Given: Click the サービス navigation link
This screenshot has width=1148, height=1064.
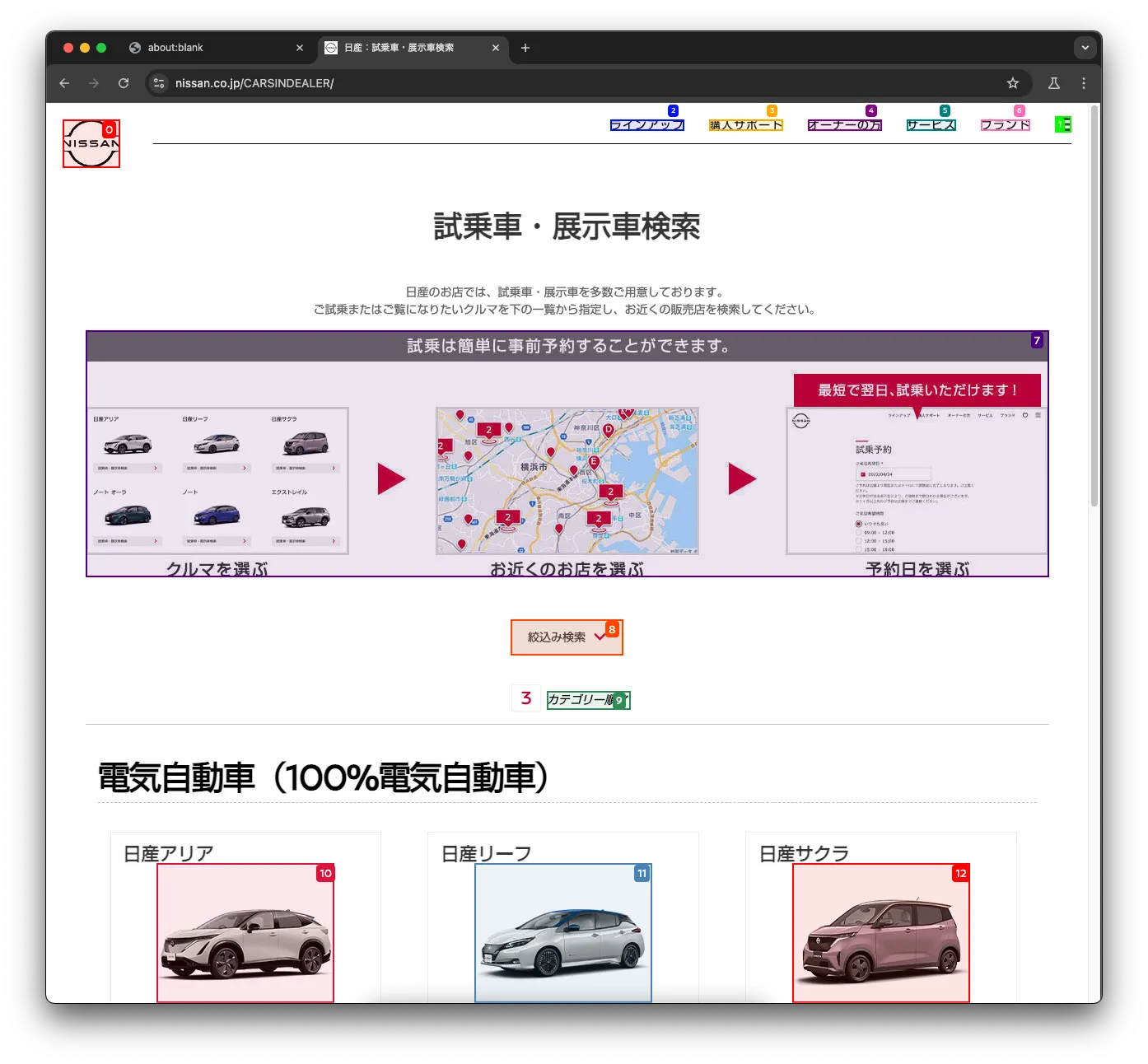Looking at the screenshot, I should [x=931, y=125].
